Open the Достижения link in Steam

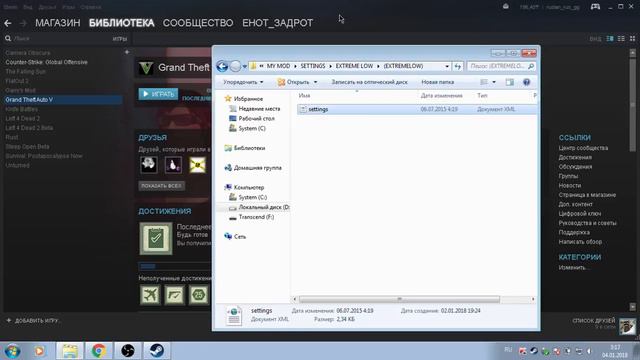[x=575, y=158]
